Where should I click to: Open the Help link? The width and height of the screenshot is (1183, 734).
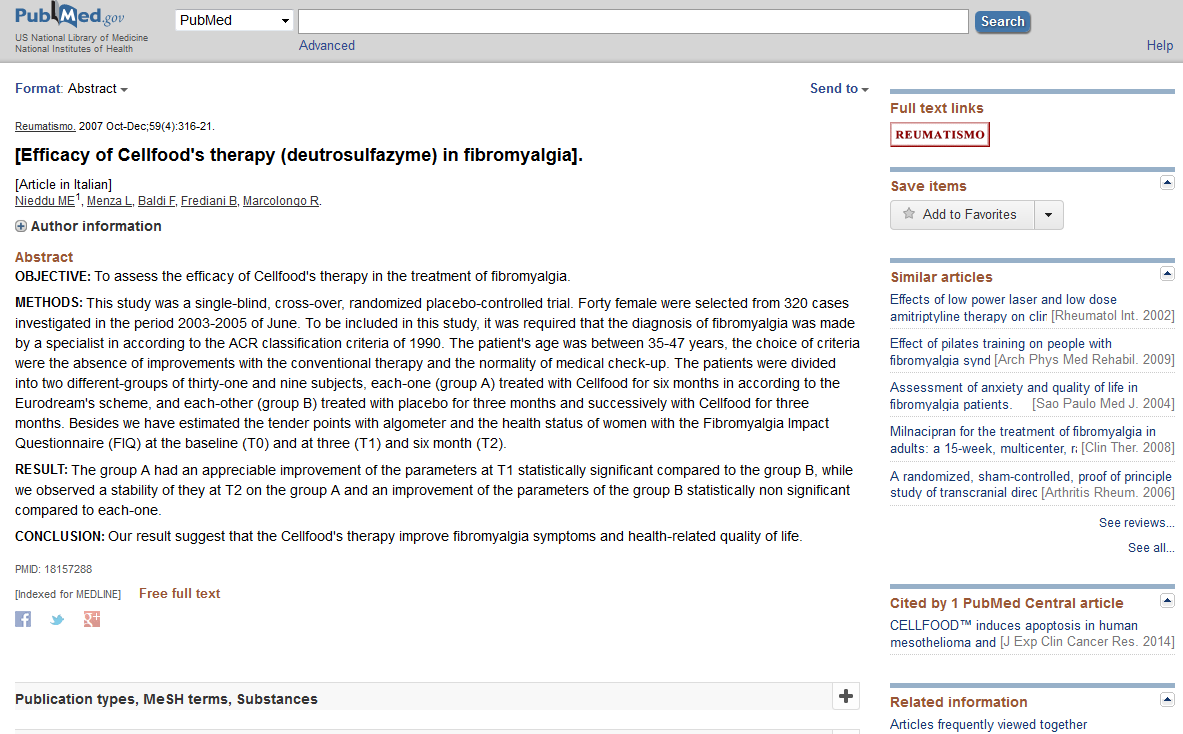[1160, 45]
